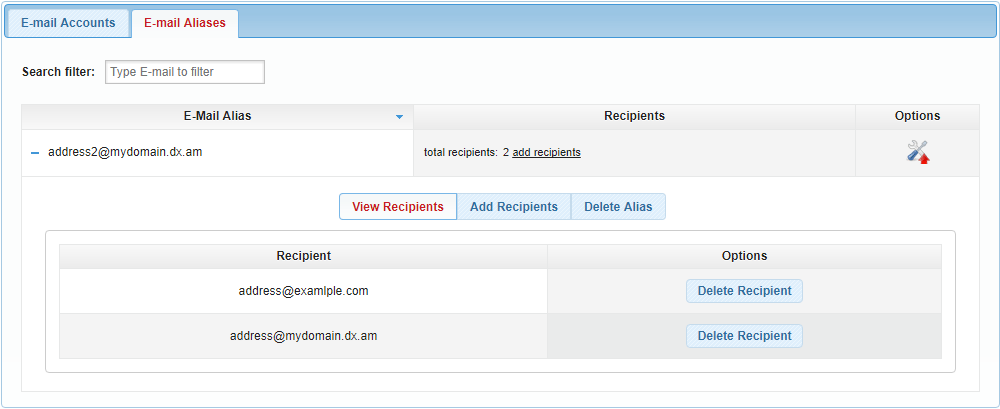Select the address@mydomain.dx.am recipient cell
This screenshot has height=409, width=1000.
pyautogui.click(x=304, y=336)
